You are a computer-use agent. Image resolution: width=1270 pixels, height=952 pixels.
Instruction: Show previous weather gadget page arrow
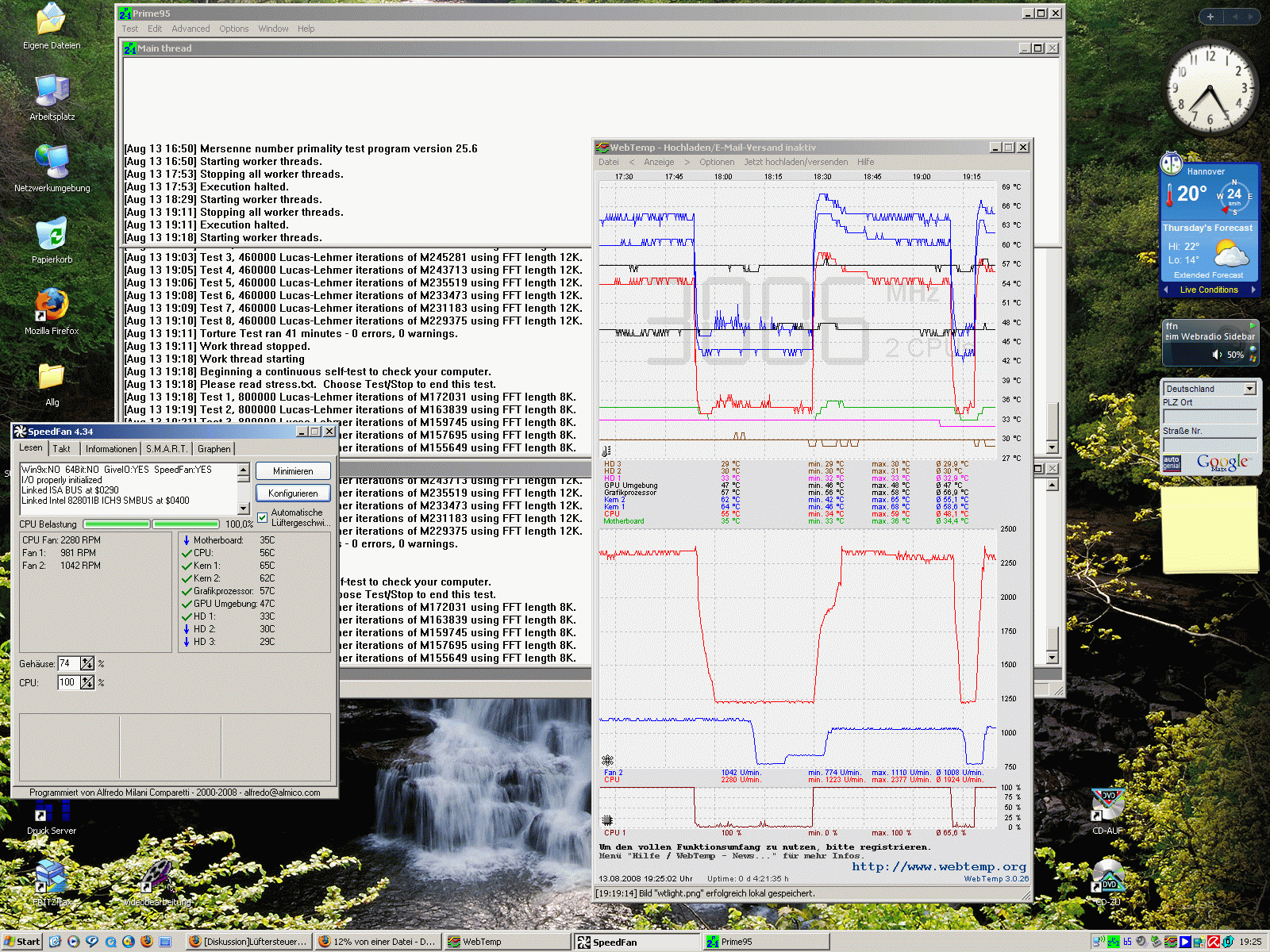[1165, 290]
